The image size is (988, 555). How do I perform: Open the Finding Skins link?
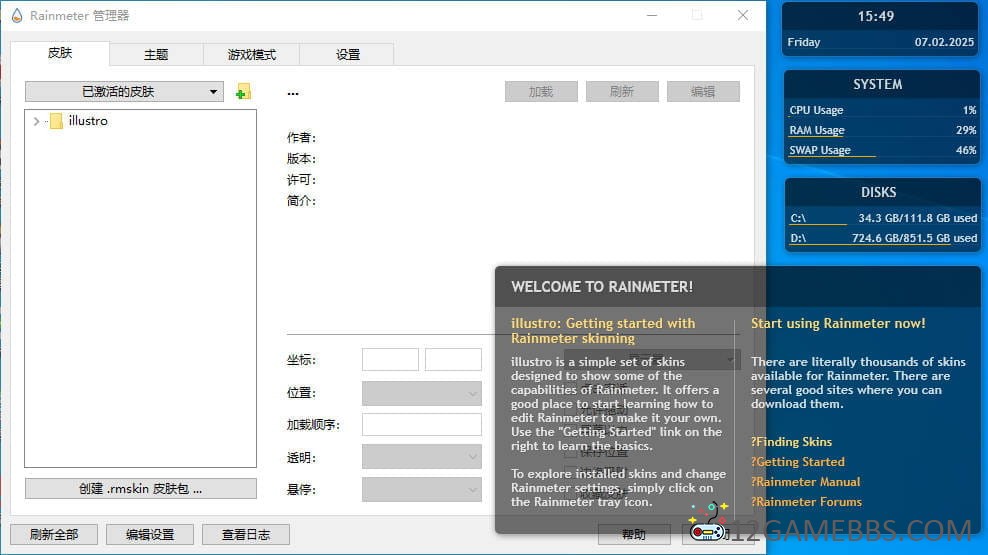(791, 442)
